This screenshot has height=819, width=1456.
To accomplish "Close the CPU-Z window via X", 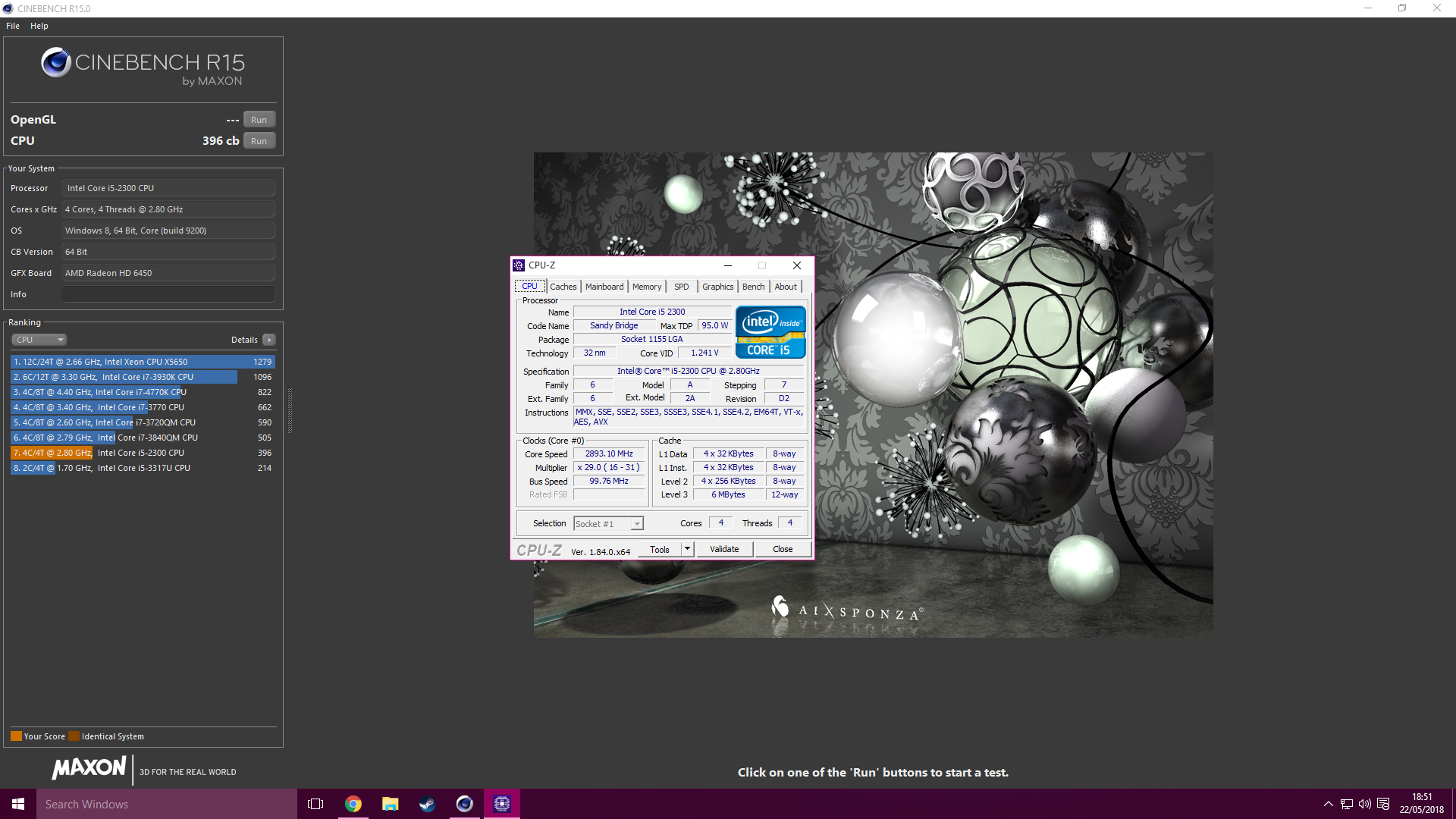I will pos(797,265).
